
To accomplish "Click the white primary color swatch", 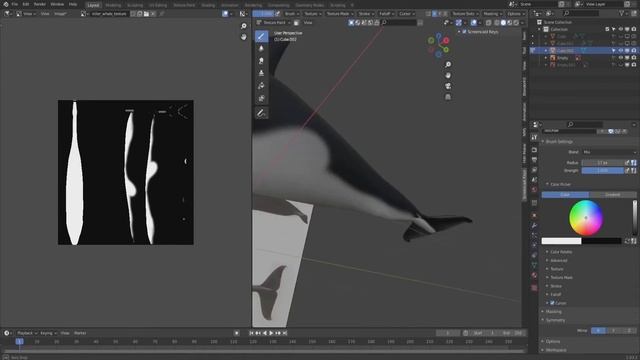I will (561, 241).
